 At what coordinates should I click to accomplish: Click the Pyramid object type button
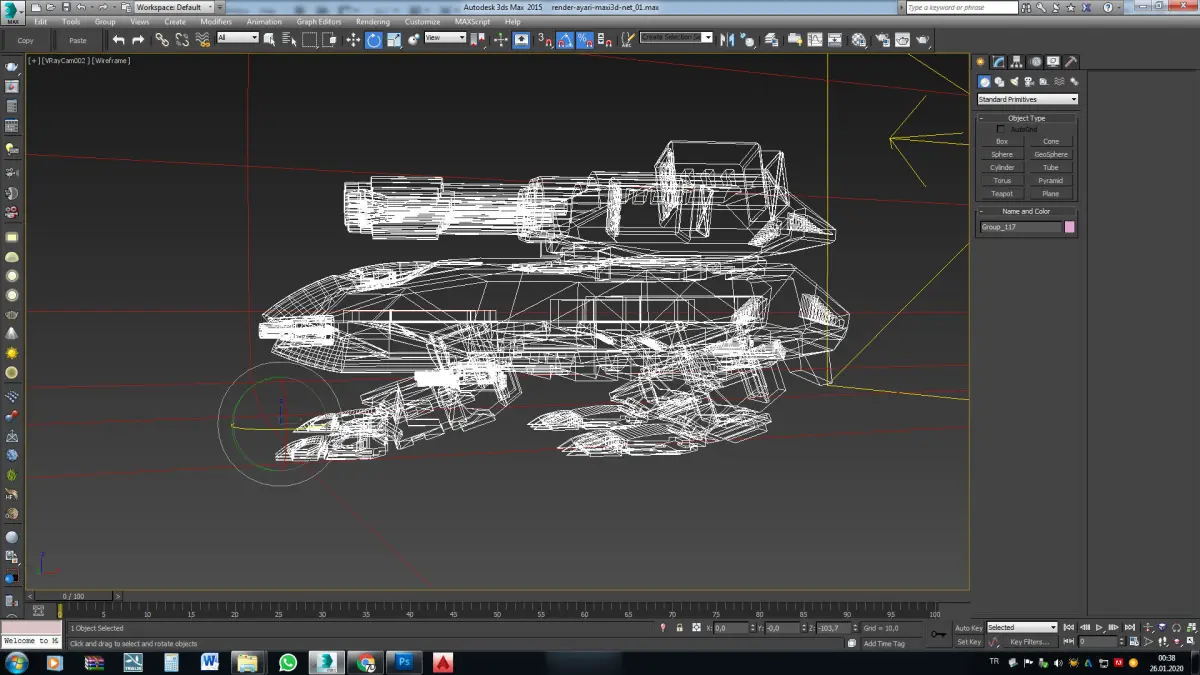pyautogui.click(x=1051, y=180)
